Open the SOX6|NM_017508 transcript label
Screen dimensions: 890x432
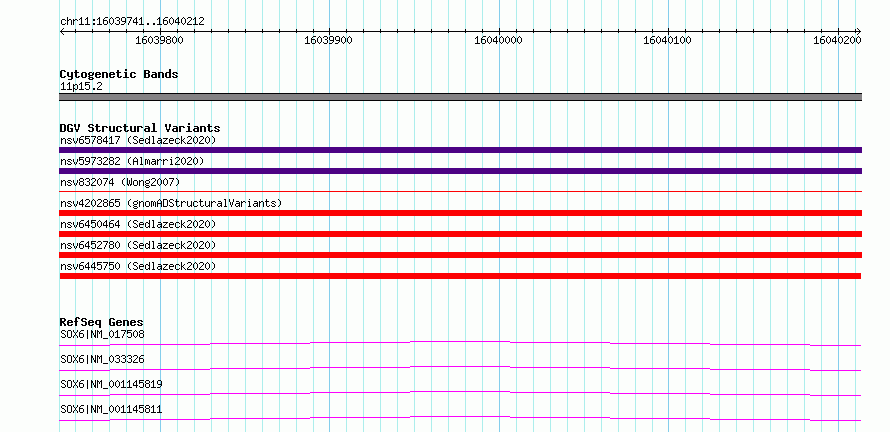point(102,334)
